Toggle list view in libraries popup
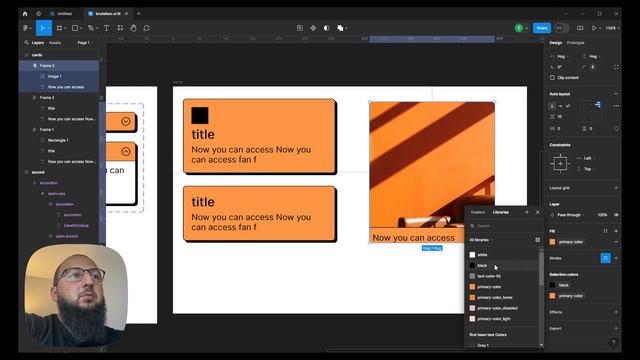 (538, 240)
